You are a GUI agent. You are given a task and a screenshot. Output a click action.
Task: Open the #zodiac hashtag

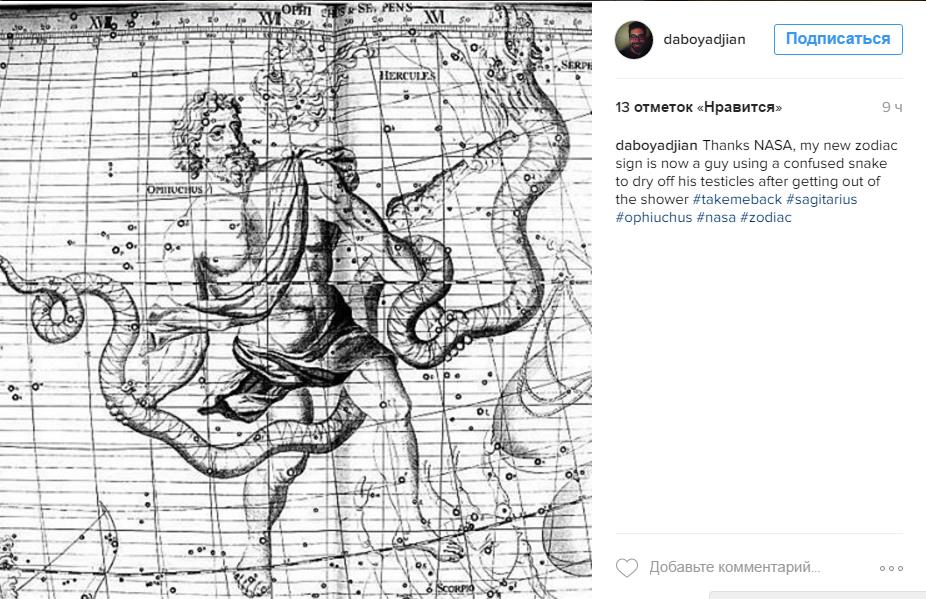[x=766, y=217]
